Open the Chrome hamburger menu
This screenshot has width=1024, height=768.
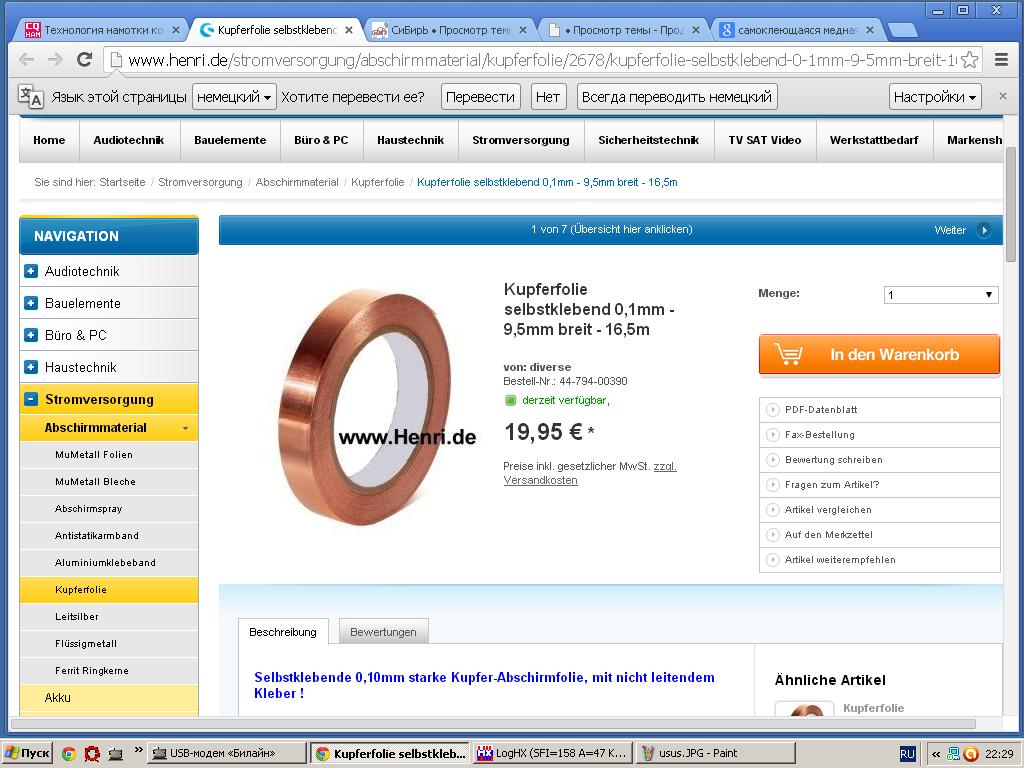1001,60
